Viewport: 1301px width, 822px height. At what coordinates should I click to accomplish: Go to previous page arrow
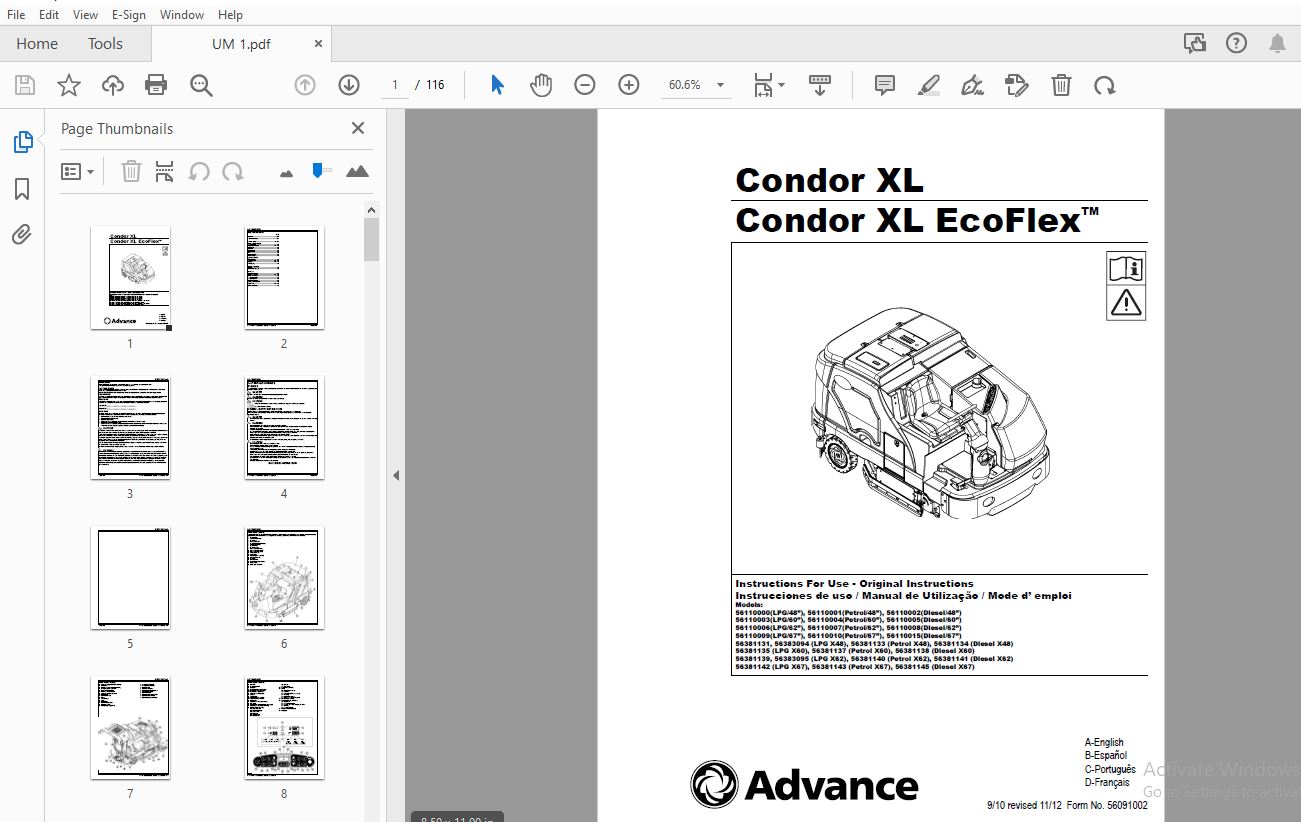(305, 85)
